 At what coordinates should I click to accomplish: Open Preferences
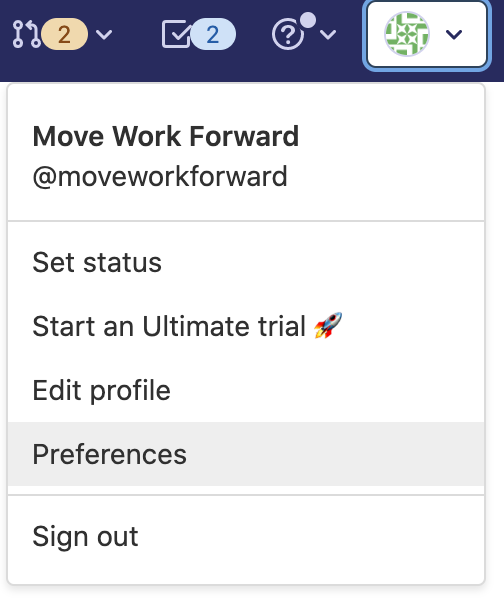(246, 454)
